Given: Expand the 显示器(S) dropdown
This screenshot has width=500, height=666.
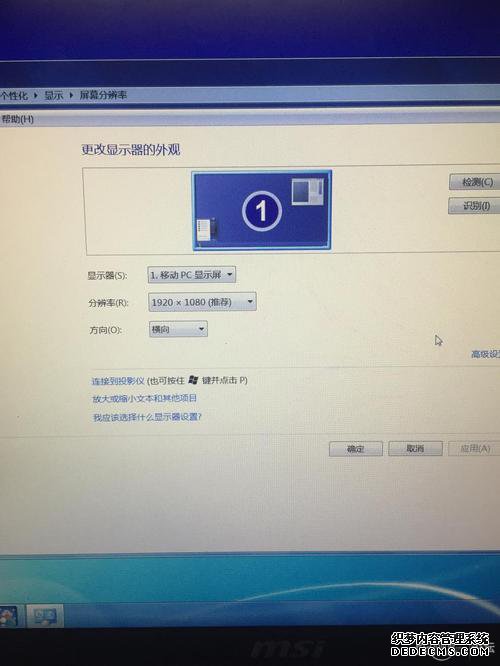Looking at the screenshot, I should [192, 275].
